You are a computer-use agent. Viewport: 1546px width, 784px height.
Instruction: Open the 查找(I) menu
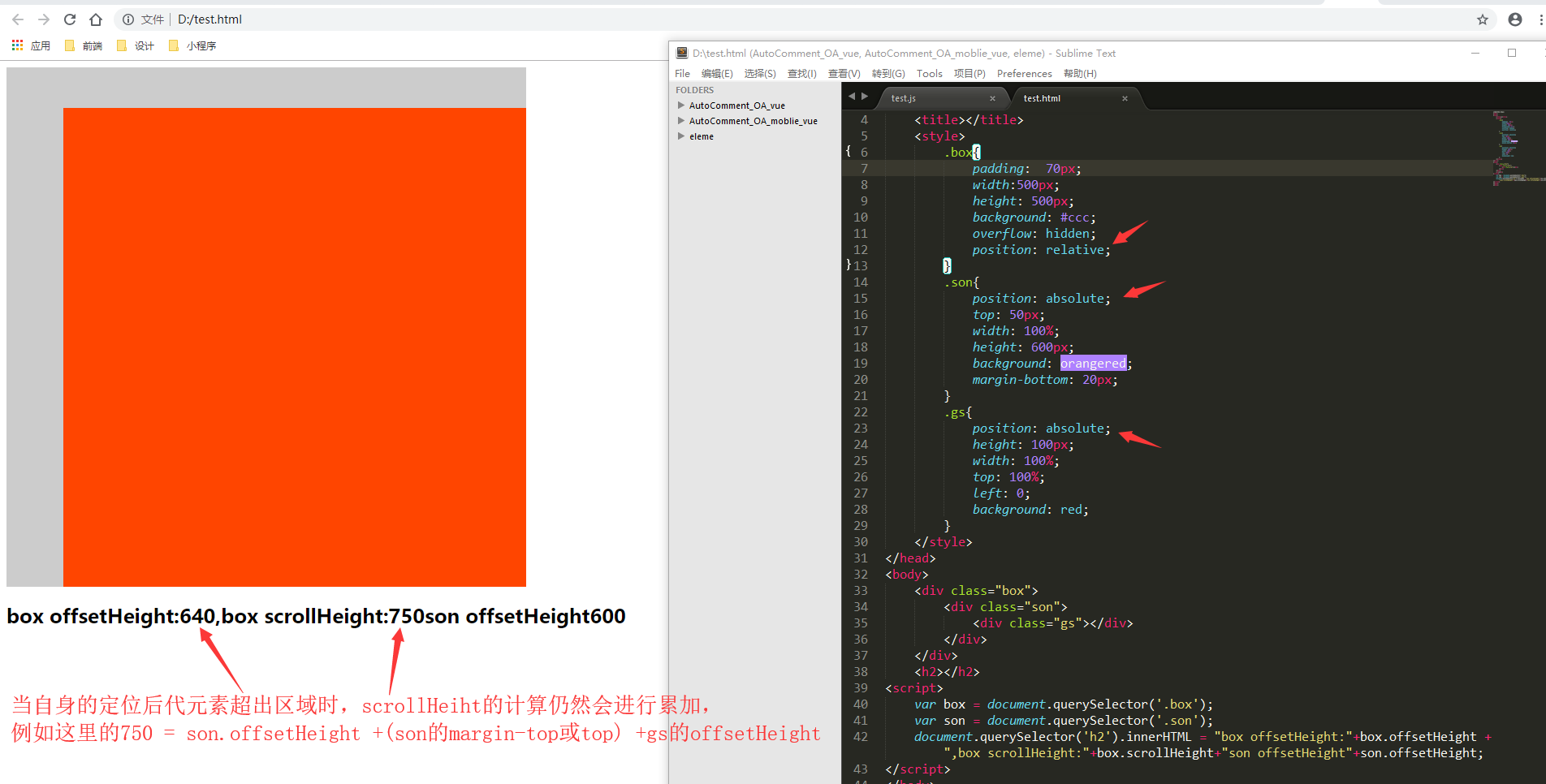click(x=802, y=74)
